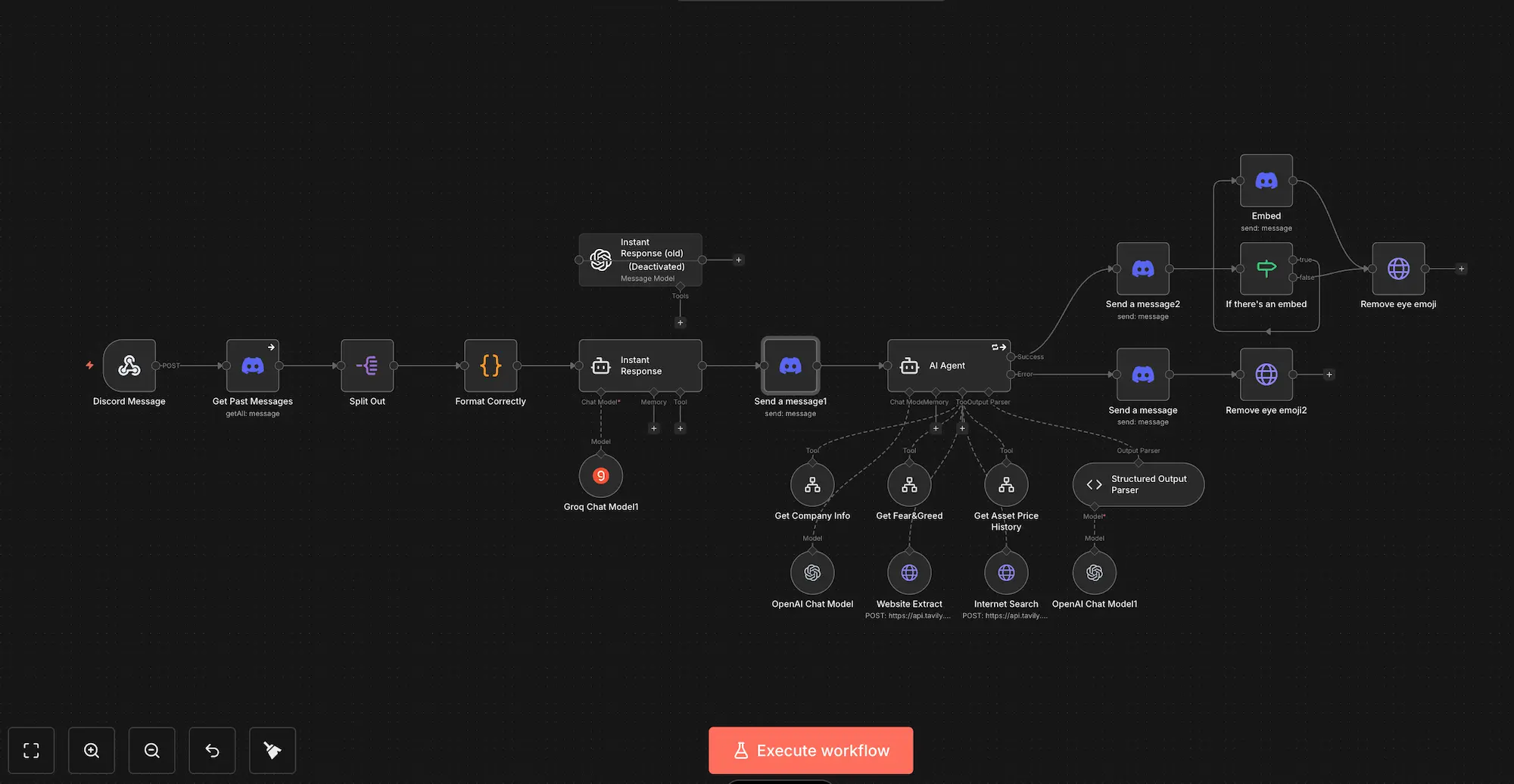Fit the workflow to the screen
Image resolution: width=1514 pixels, height=784 pixels.
[31, 750]
